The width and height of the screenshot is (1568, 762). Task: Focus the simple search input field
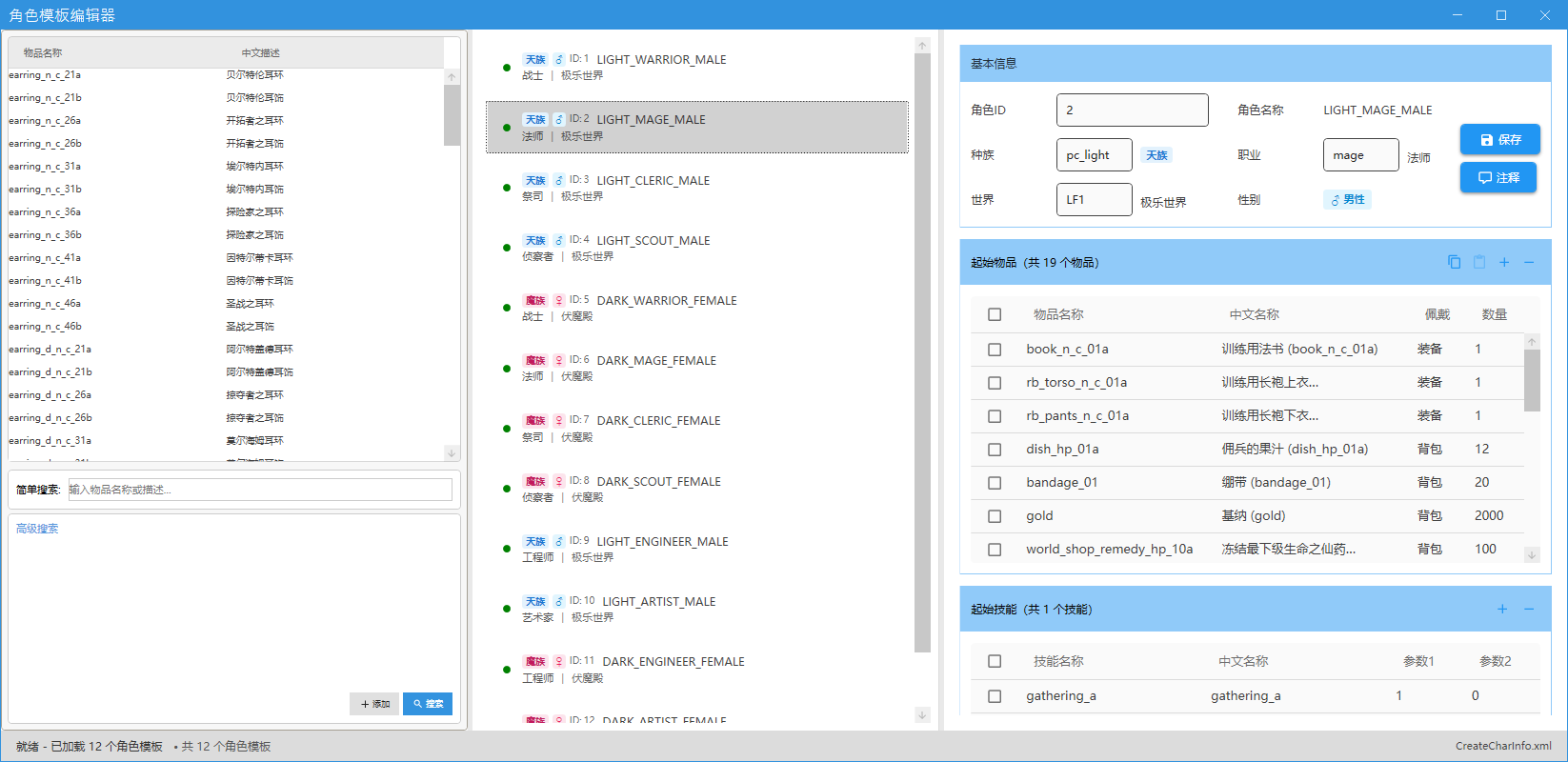tap(260, 490)
